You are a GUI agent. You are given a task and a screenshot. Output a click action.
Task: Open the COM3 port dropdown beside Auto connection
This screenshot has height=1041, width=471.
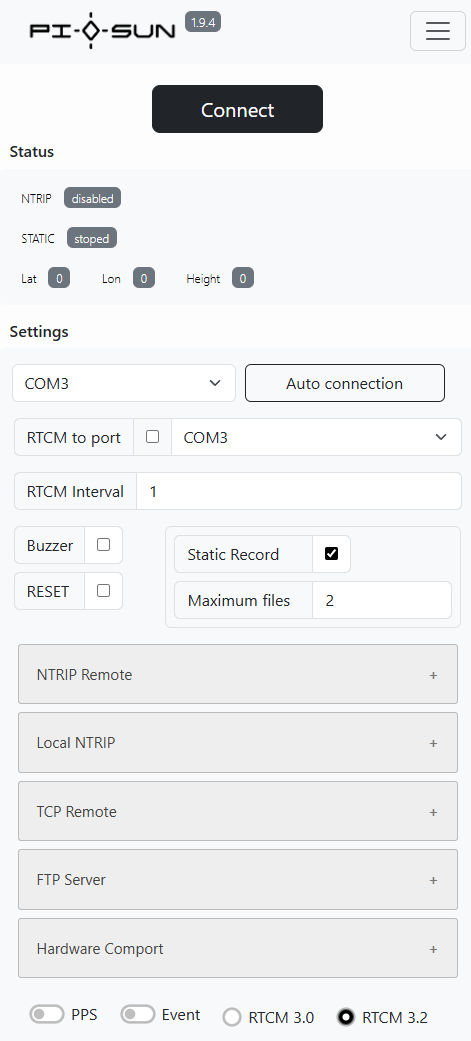click(124, 383)
